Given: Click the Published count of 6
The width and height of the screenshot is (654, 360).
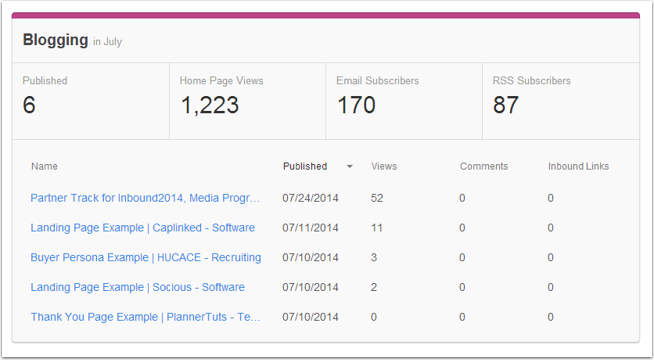Looking at the screenshot, I should [x=29, y=105].
